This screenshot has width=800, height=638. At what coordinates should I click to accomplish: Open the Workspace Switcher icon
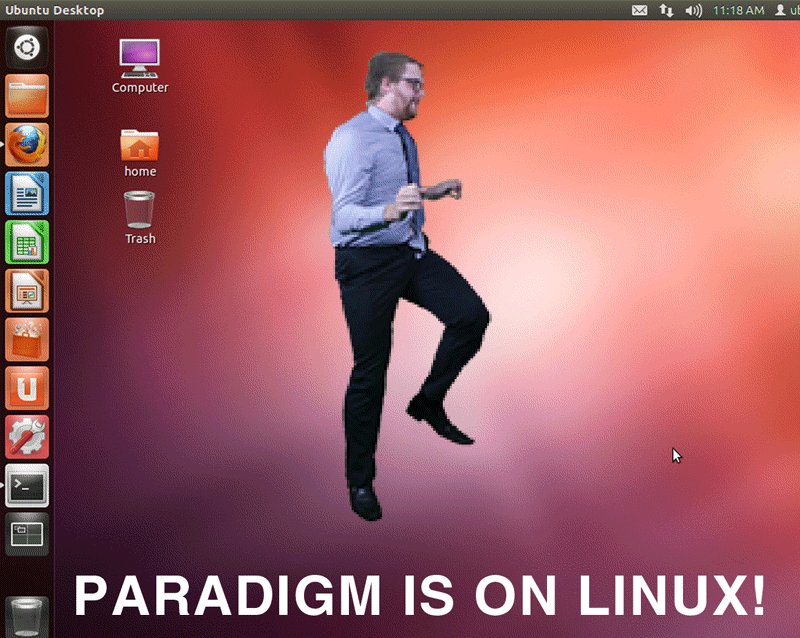pyautogui.click(x=27, y=534)
